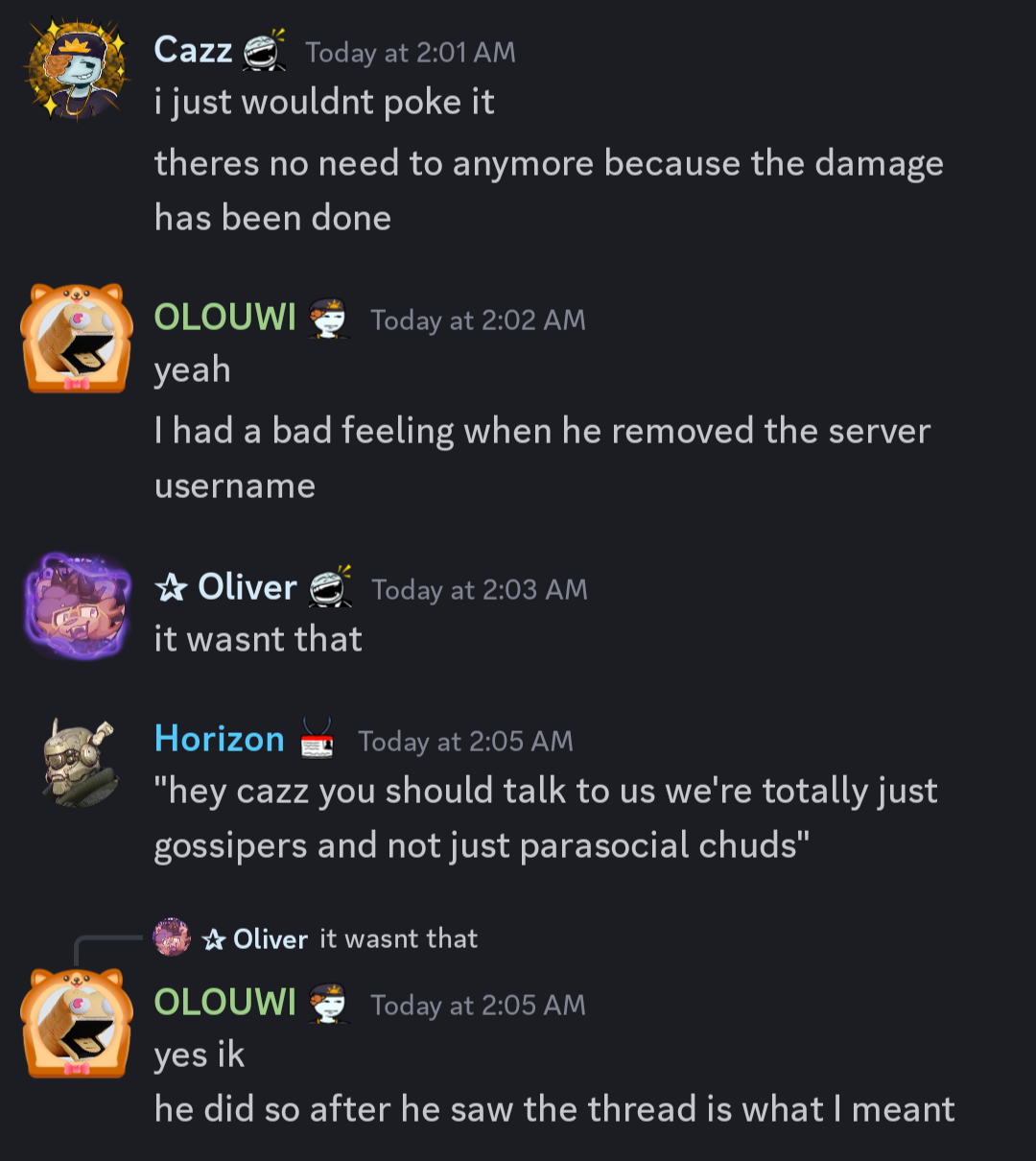This screenshot has width=1036, height=1161.
Task: Open Horizon's robot avatar
Action: pyautogui.click(x=78, y=762)
